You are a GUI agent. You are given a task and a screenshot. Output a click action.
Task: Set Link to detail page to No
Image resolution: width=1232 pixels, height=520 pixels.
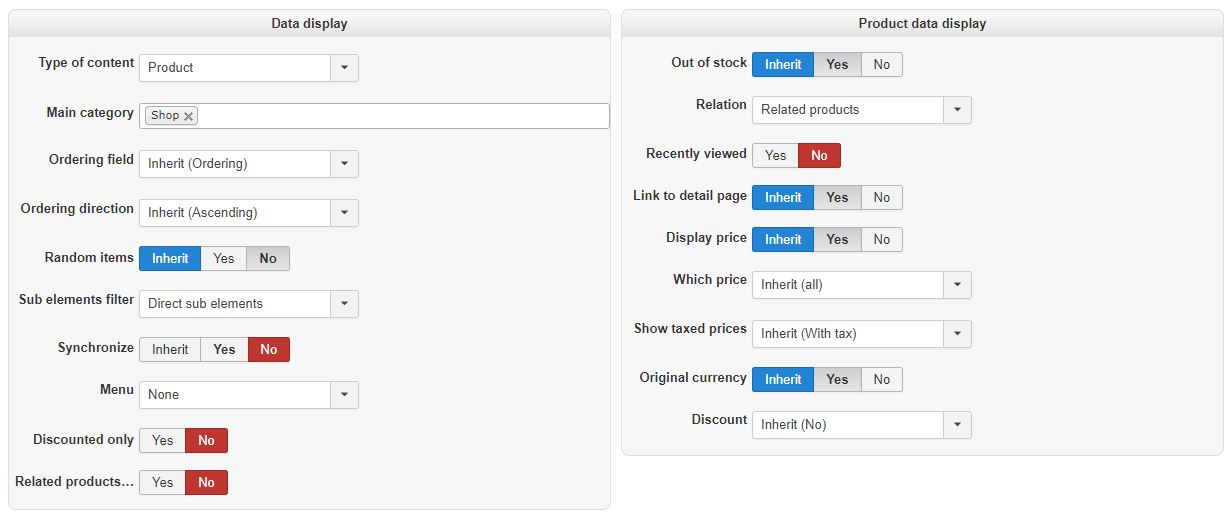(x=881, y=198)
